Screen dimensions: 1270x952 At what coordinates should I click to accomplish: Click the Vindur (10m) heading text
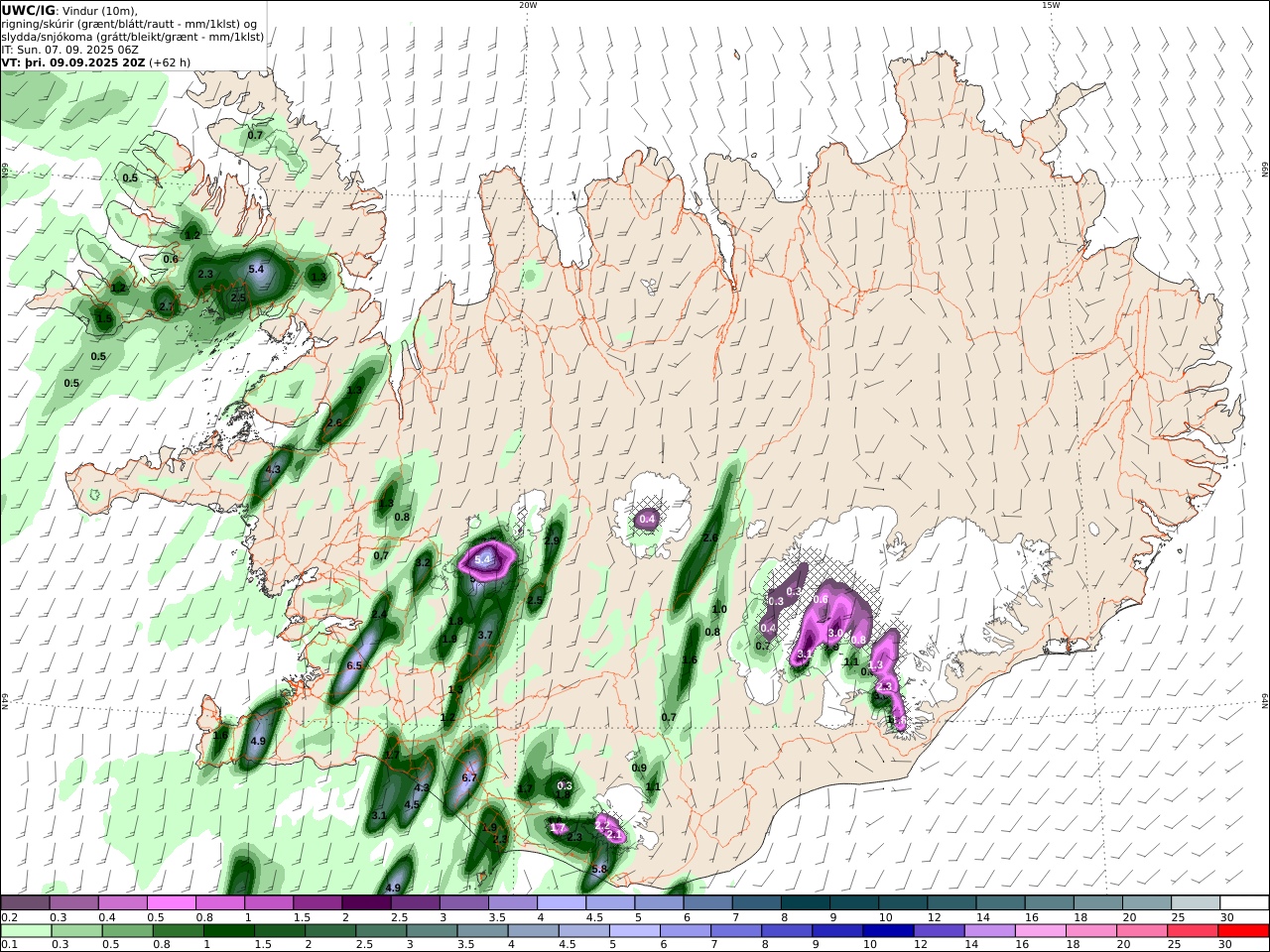point(100,11)
